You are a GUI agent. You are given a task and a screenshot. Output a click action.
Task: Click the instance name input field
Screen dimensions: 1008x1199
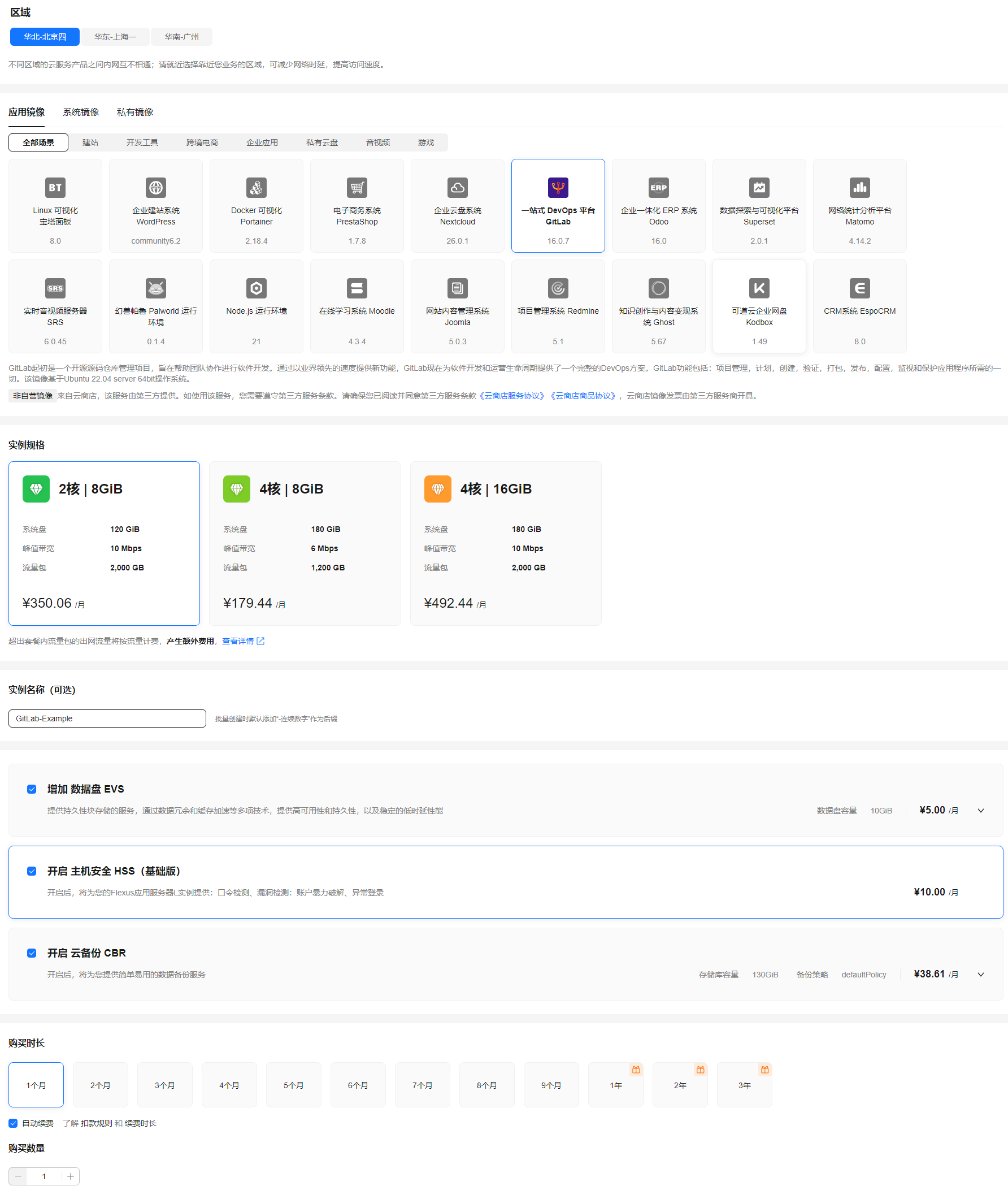tap(107, 718)
